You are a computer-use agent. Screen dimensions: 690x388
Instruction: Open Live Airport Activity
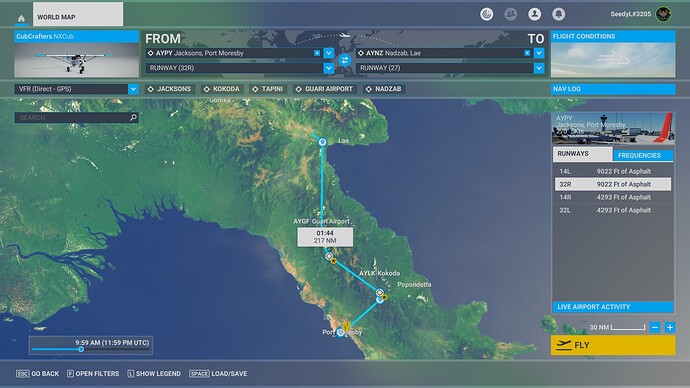coord(613,307)
